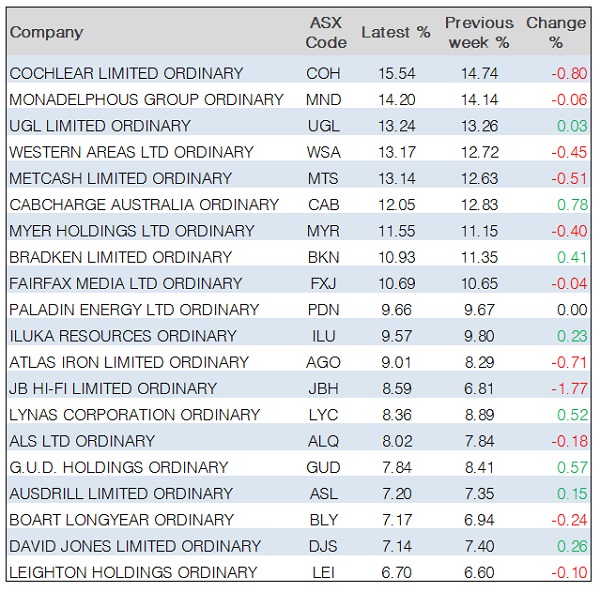The height and width of the screenshot is (592, 600).
Task: Select WESTERN AREAS LTD ORDINARY entry
Action: pos(131,152)
